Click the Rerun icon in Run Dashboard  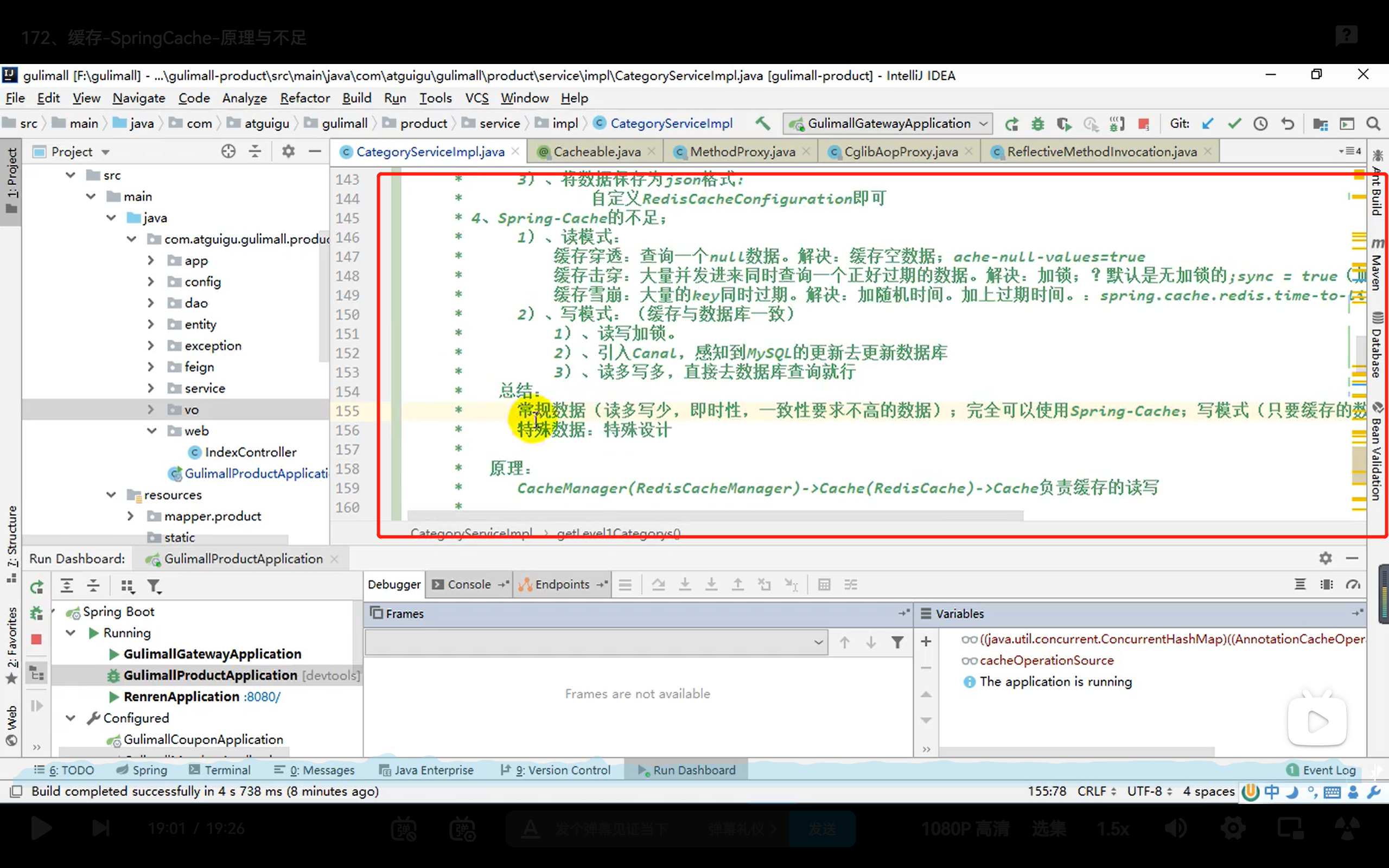pyautogui.click(x=37, y=586)
